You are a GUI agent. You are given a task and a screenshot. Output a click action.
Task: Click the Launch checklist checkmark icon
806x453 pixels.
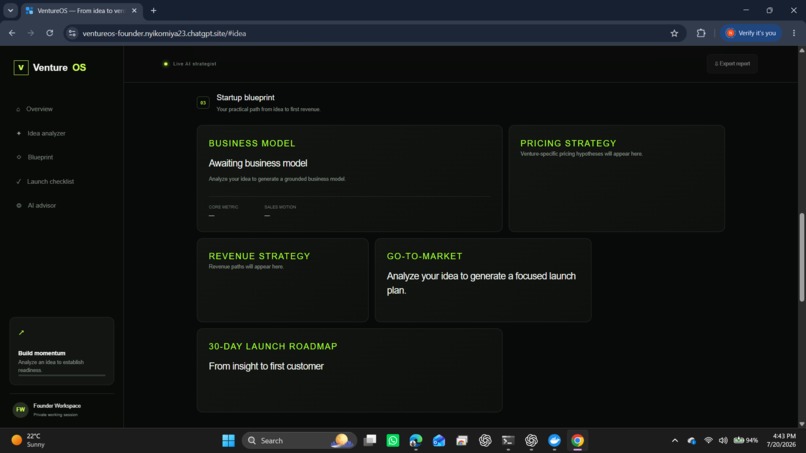click(x=19, y=182)
